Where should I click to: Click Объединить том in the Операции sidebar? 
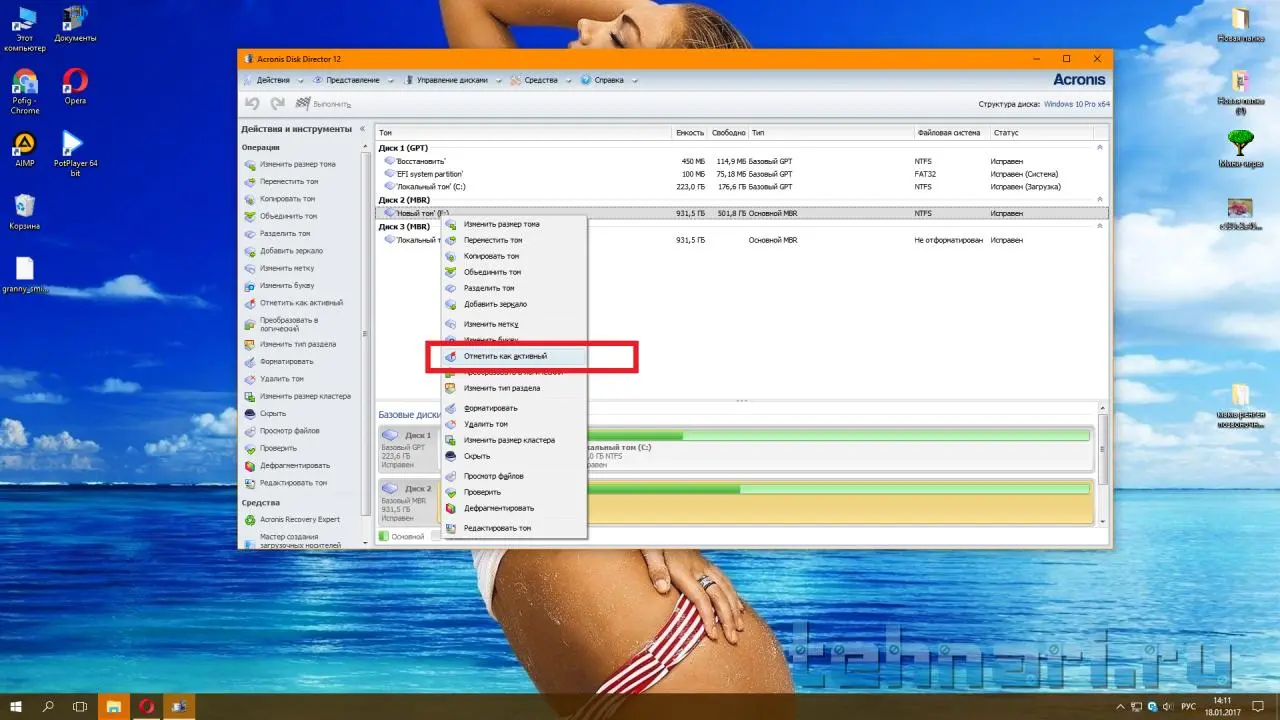pos(280,216)
